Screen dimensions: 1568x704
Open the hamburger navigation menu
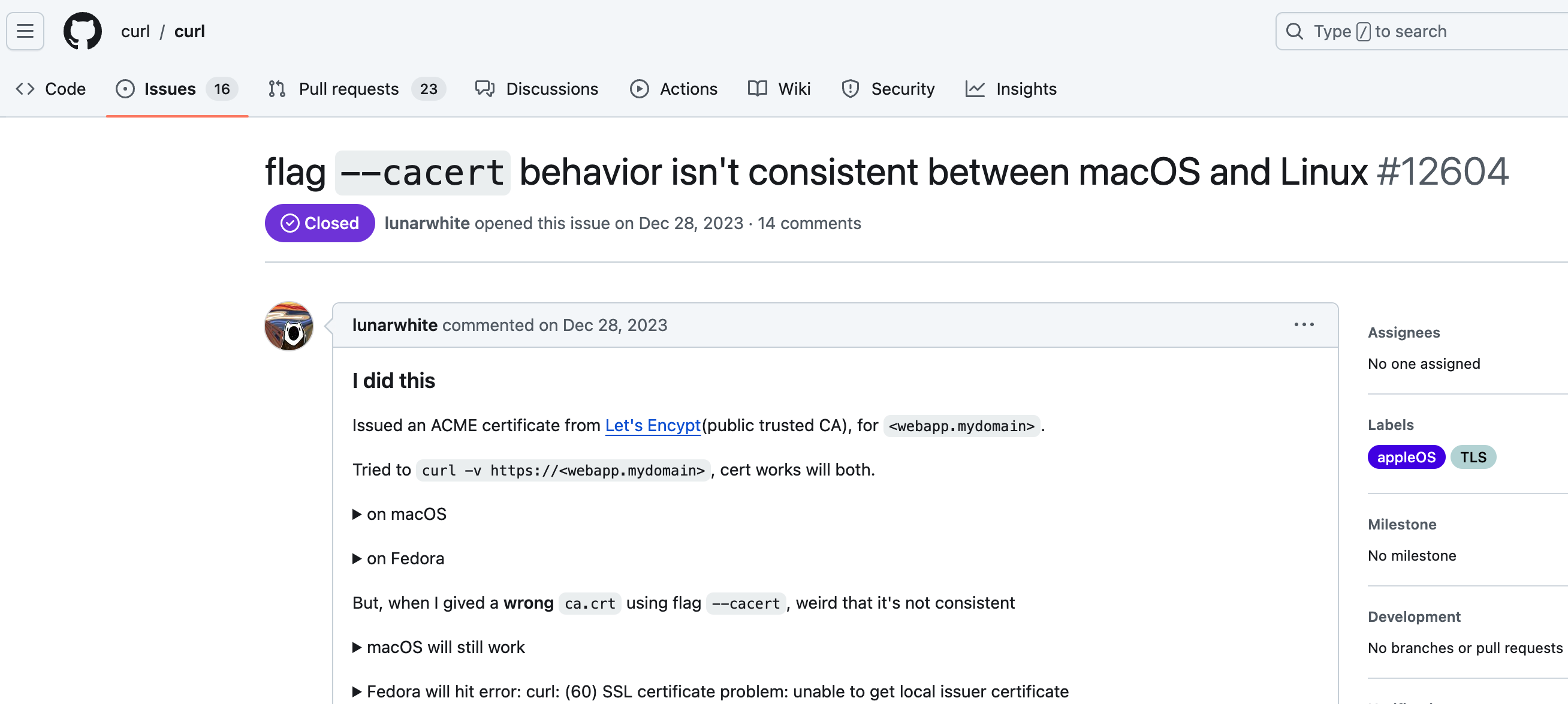click(25, 31)
